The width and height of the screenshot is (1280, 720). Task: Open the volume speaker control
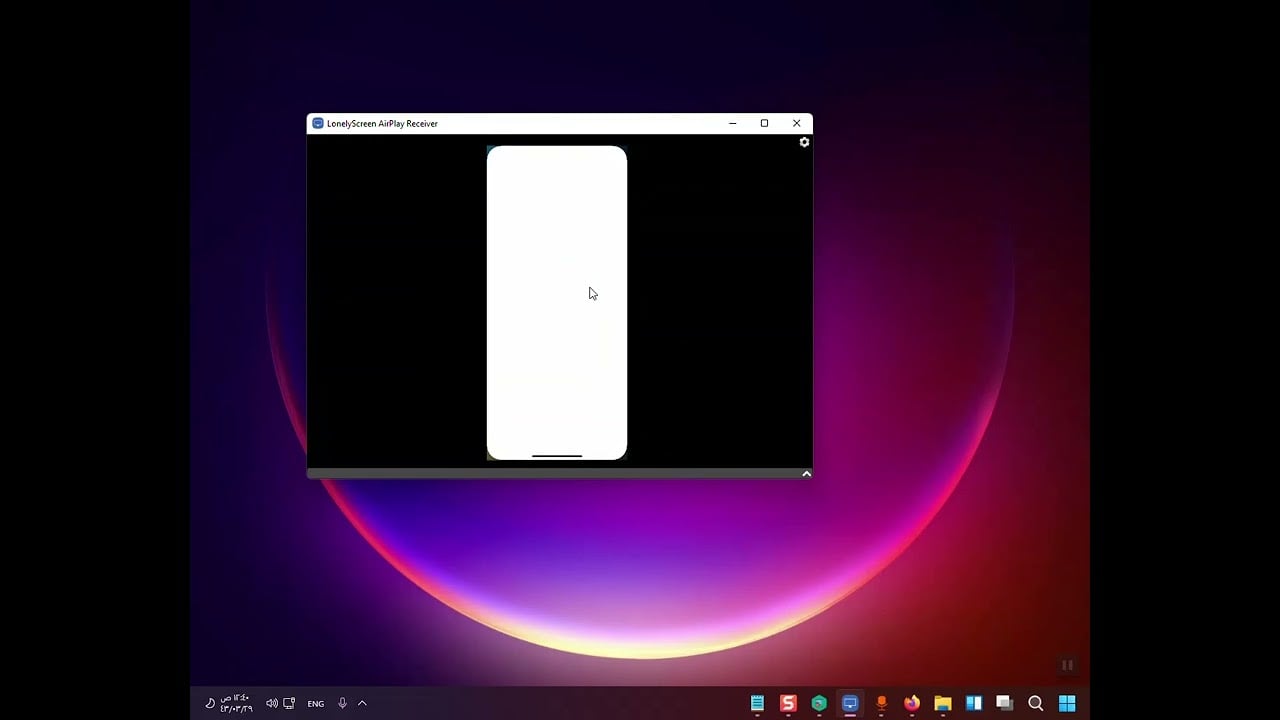click(x=271, y=703)
